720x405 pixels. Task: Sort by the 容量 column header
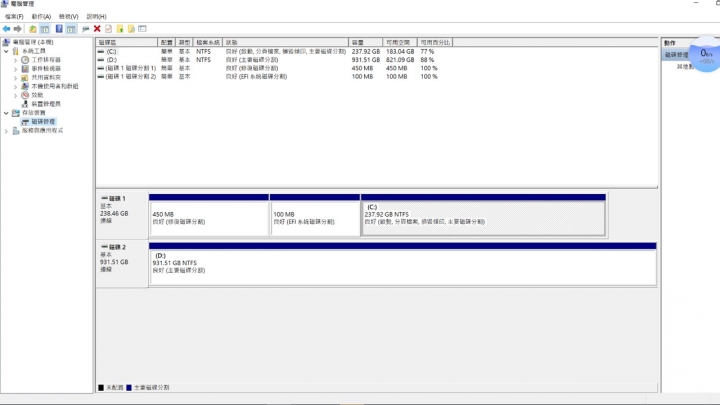click(366, 42)
